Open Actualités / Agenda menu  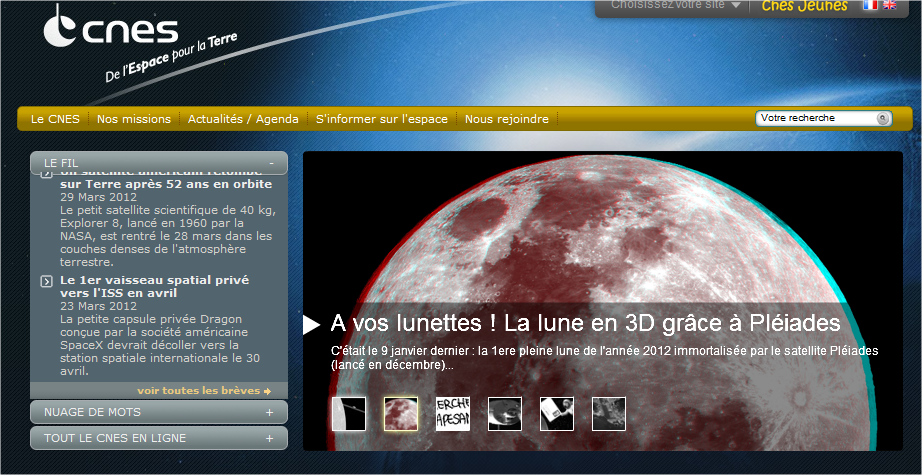pyautogui.click(x=243, y=119)
